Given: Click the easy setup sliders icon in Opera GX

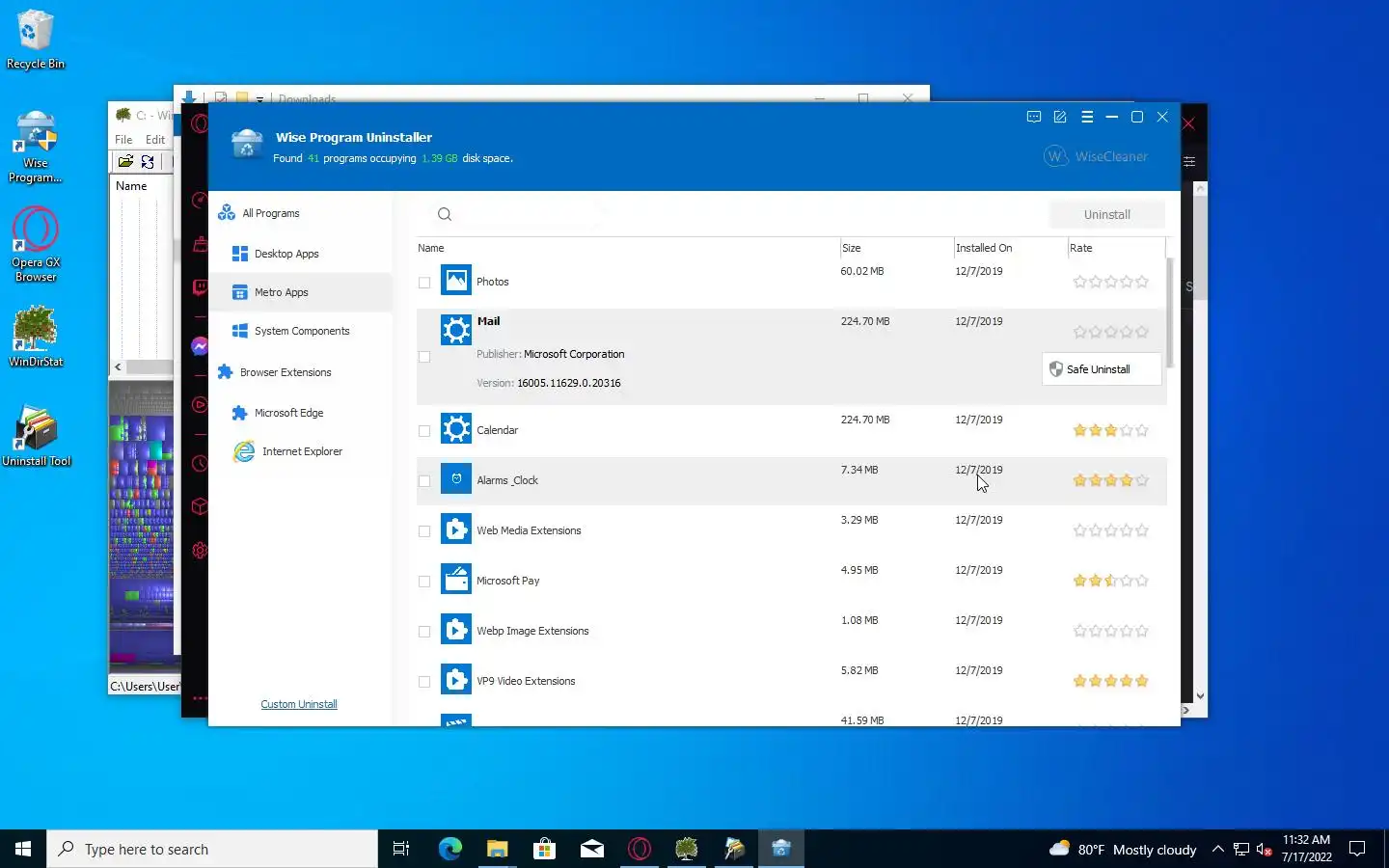Looking at the screenshot, I should (x=1189, y=161).
